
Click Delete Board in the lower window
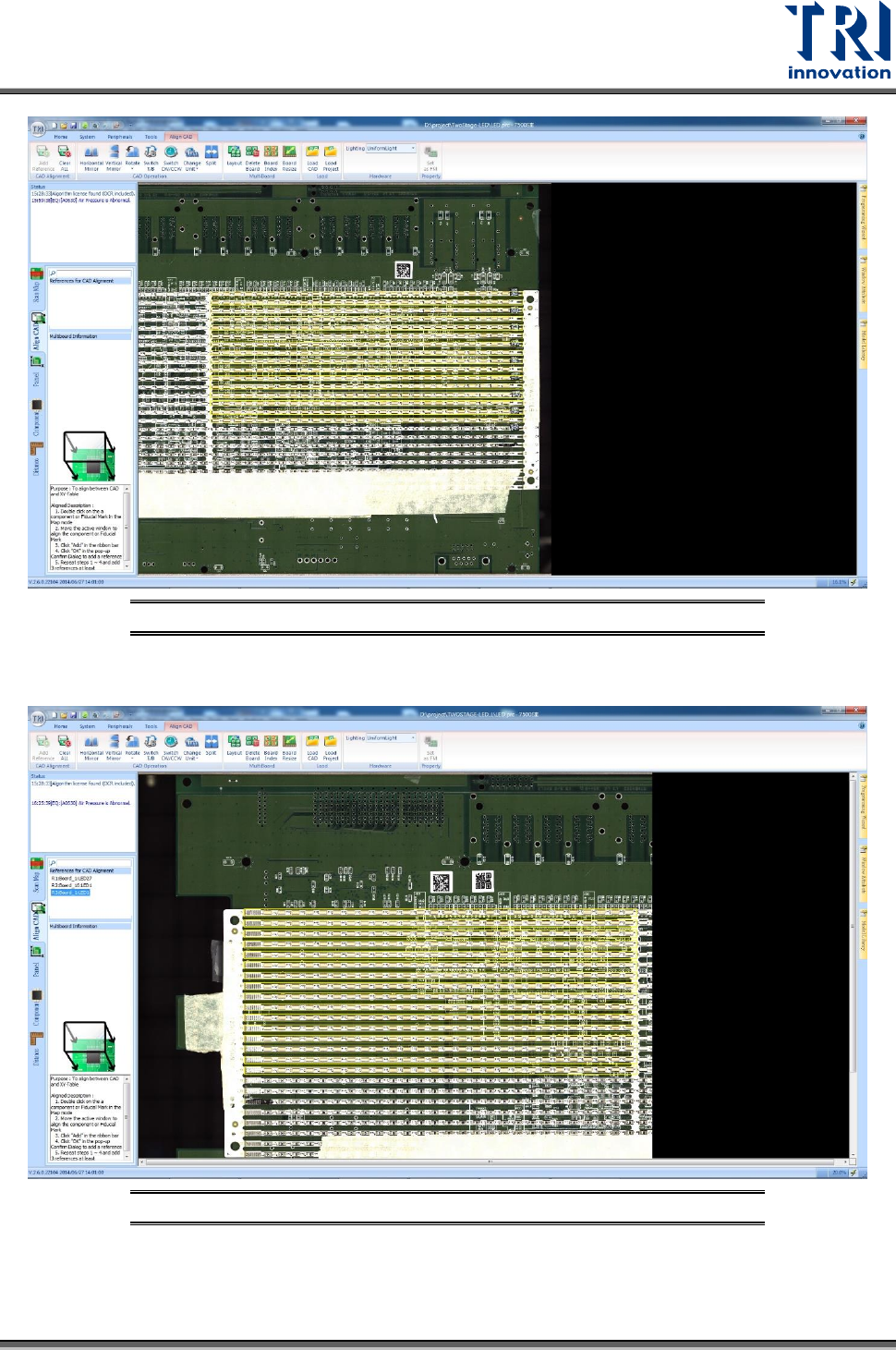coord(252,747)
